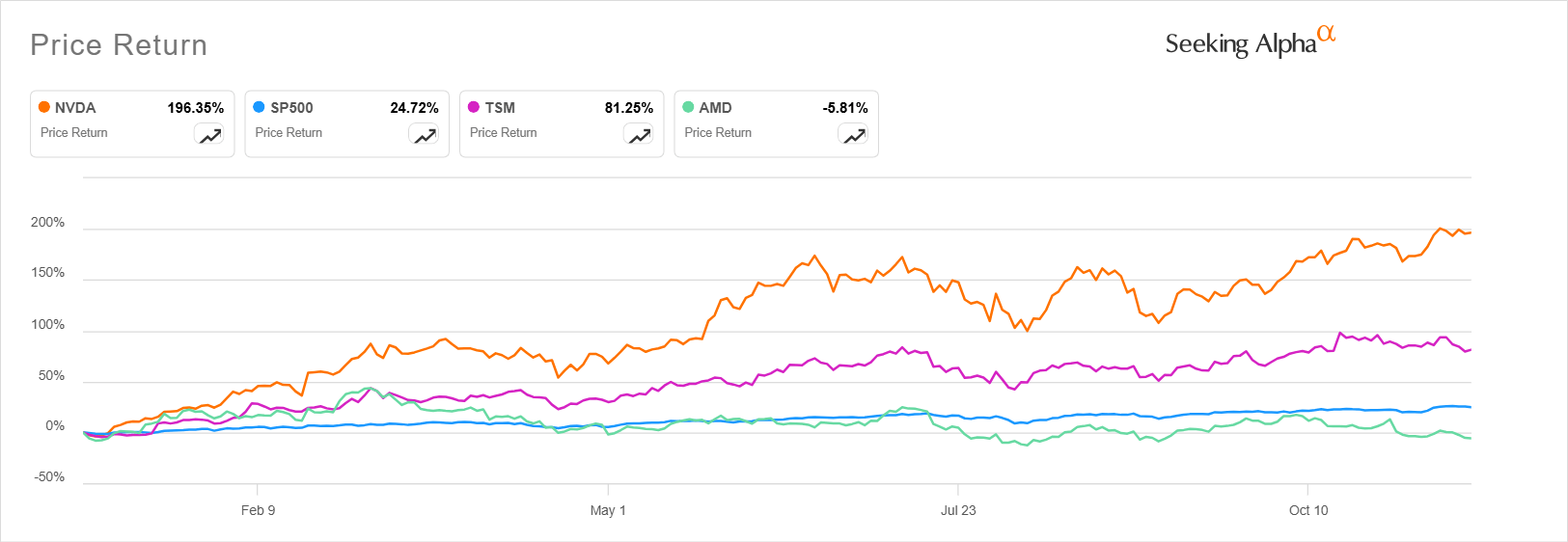Click the Feb 9 date axis marker
This screenshot has height=542, width=1568.
click(258, 510)
